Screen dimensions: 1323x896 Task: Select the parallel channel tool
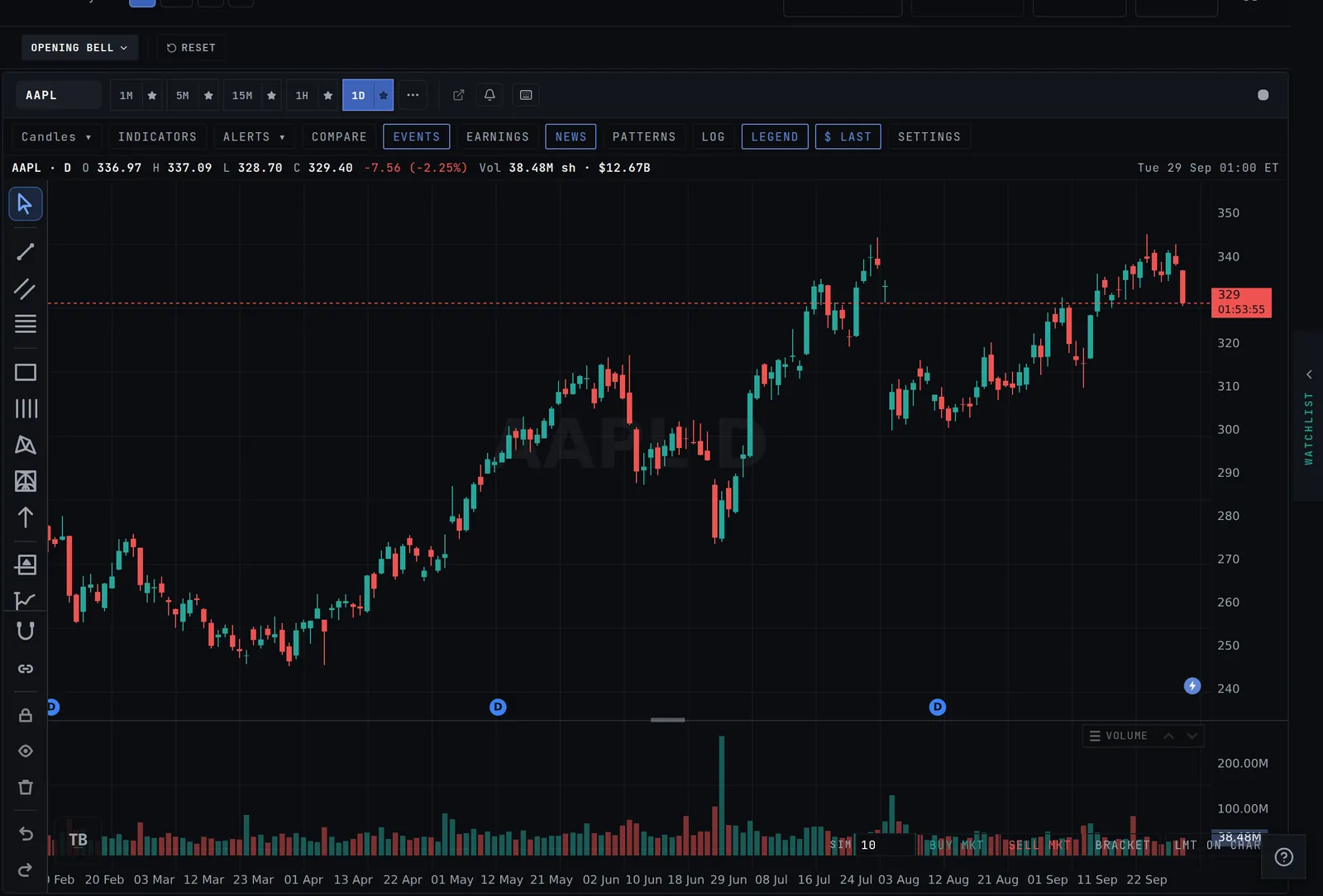(26, 288)
